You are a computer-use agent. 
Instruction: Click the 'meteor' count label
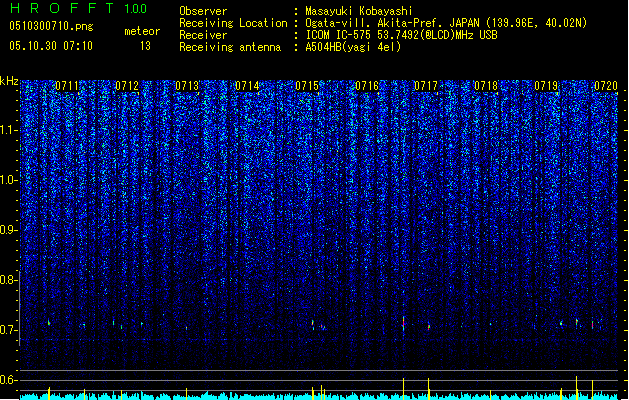[142, 31]
